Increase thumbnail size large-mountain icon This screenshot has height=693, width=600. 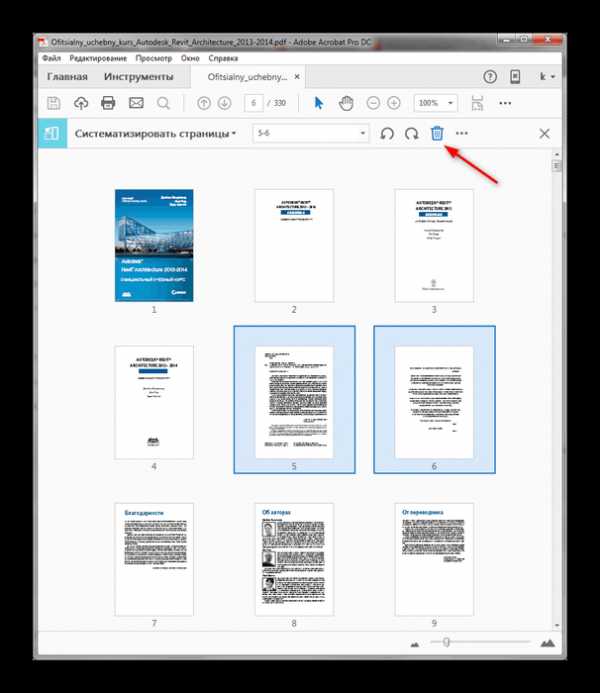click(548, 643)
